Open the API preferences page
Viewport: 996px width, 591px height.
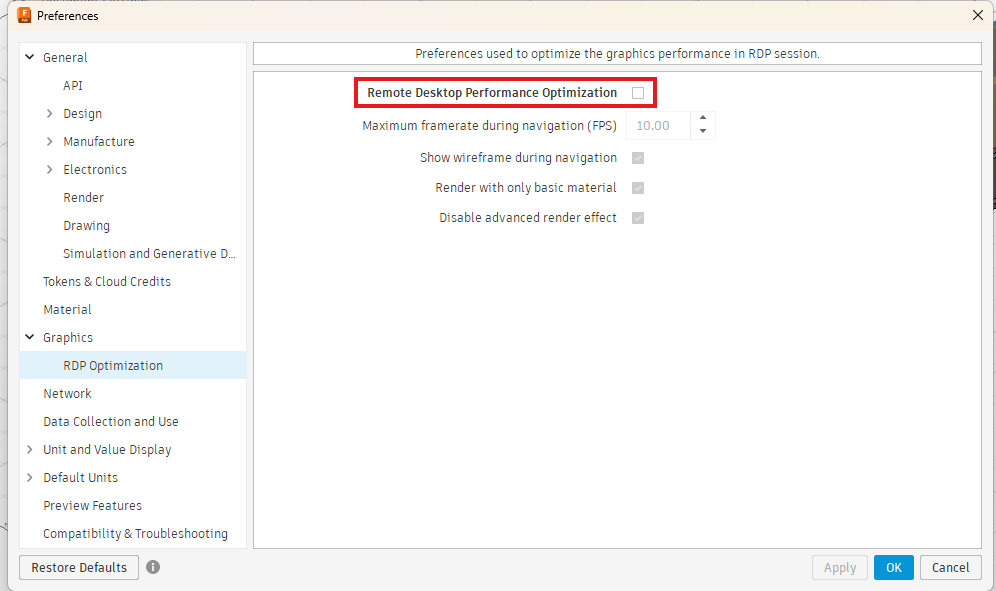tap(73, 85)
